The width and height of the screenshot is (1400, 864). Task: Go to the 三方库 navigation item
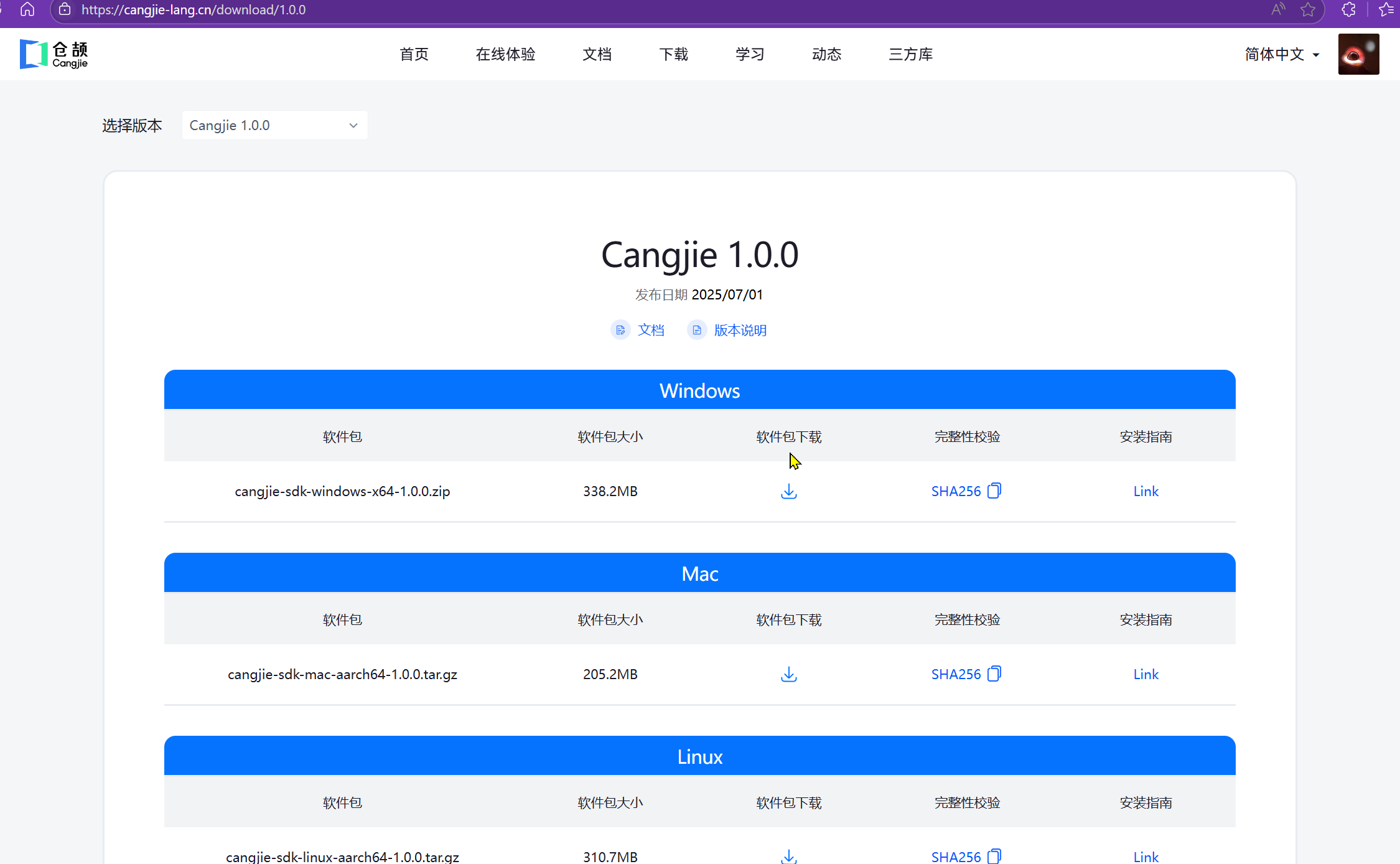pyautogui.click(x=910, y=54)
